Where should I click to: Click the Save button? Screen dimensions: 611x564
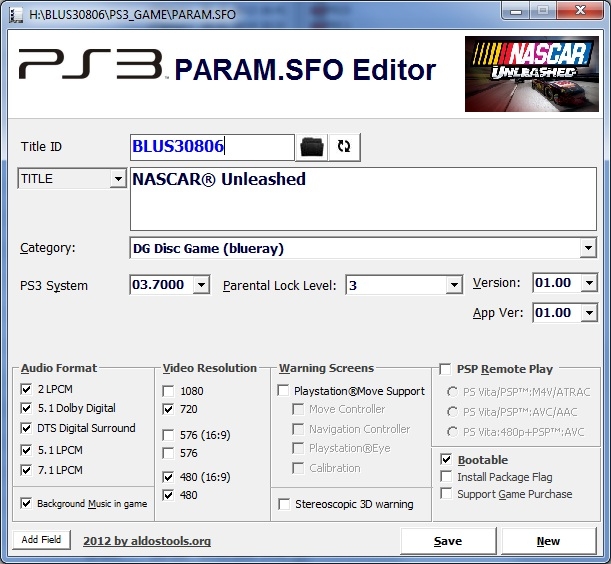point(448,541)
